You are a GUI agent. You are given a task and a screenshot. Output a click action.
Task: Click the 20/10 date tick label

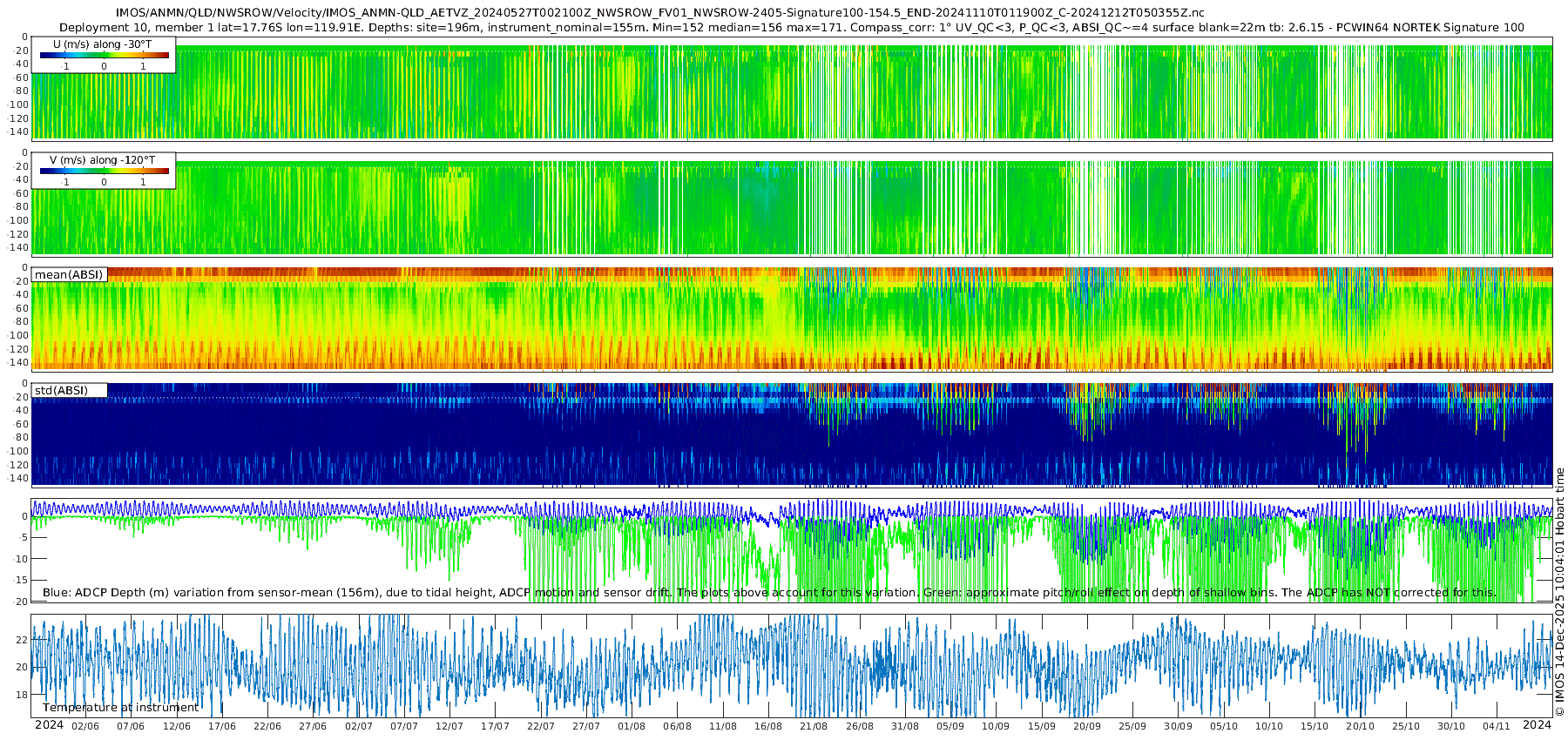(x=1361, y=726)
